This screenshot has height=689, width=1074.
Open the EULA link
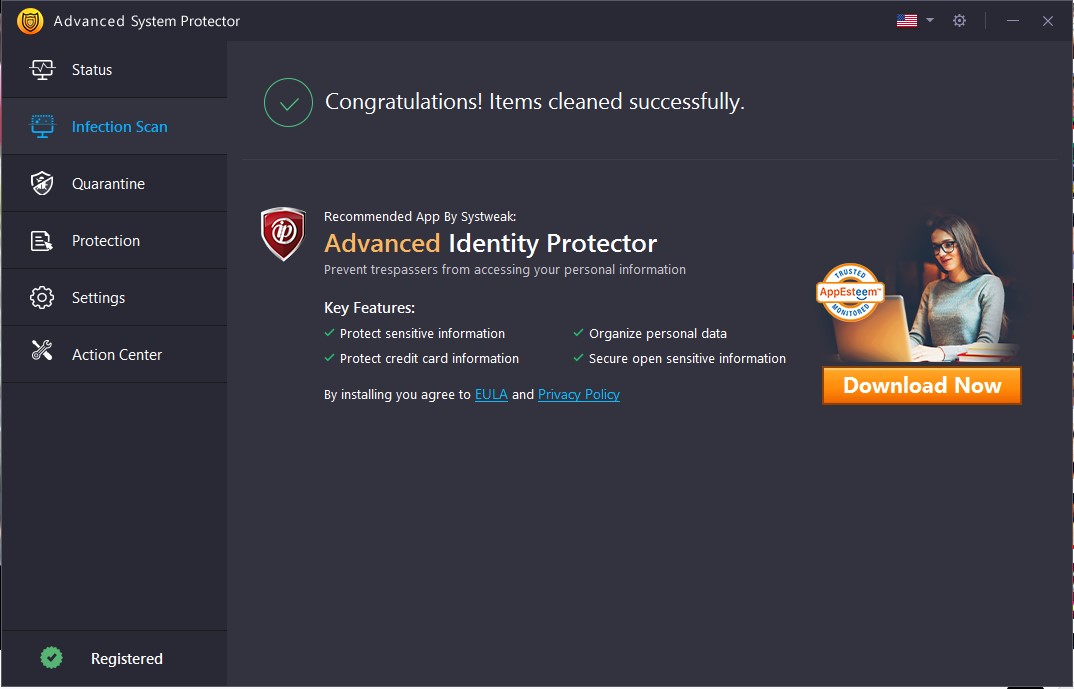click(x=491, y=394)
